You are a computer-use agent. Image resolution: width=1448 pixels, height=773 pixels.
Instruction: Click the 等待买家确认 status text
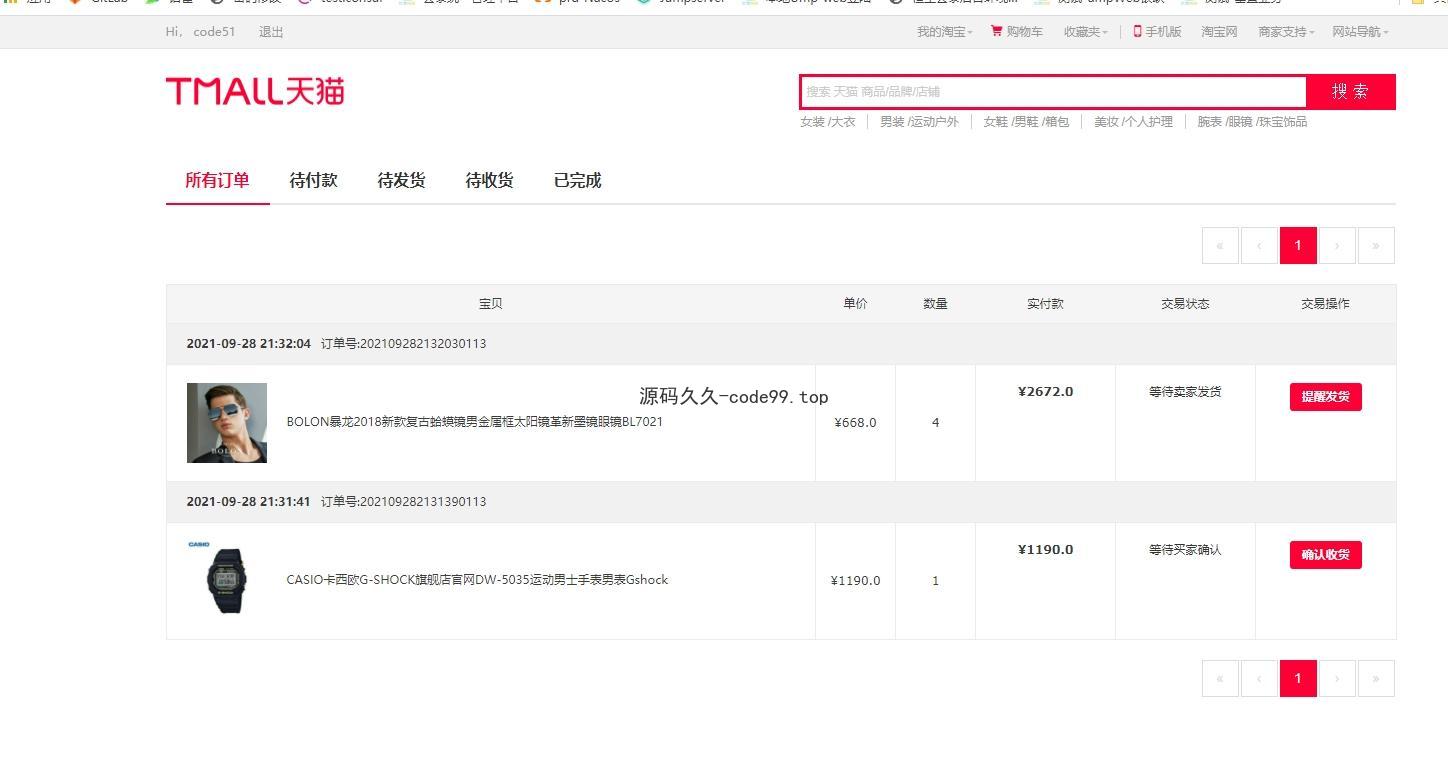coord(1185,550)
